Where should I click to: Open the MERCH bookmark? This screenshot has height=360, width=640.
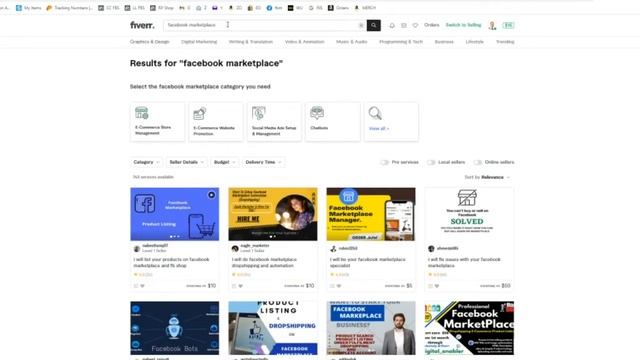(365, 8)
